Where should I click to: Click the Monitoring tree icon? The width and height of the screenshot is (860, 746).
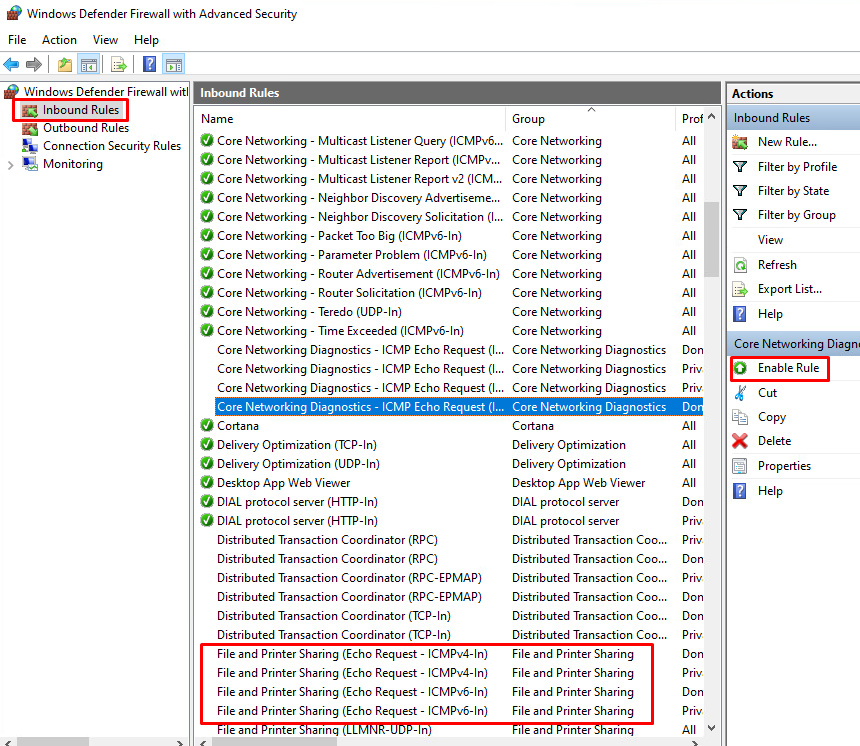30,164
